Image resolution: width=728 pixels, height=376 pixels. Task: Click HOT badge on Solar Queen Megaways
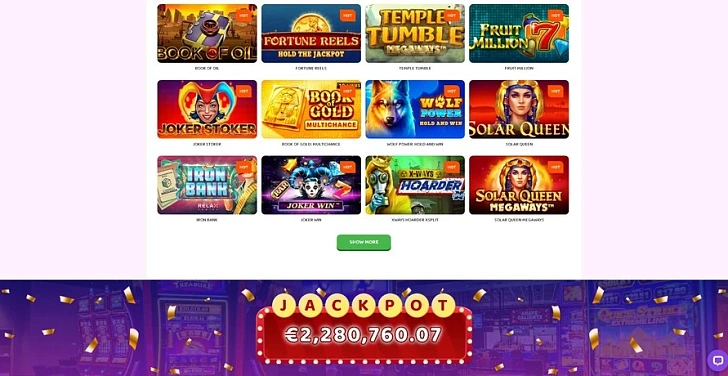(555, 167)
